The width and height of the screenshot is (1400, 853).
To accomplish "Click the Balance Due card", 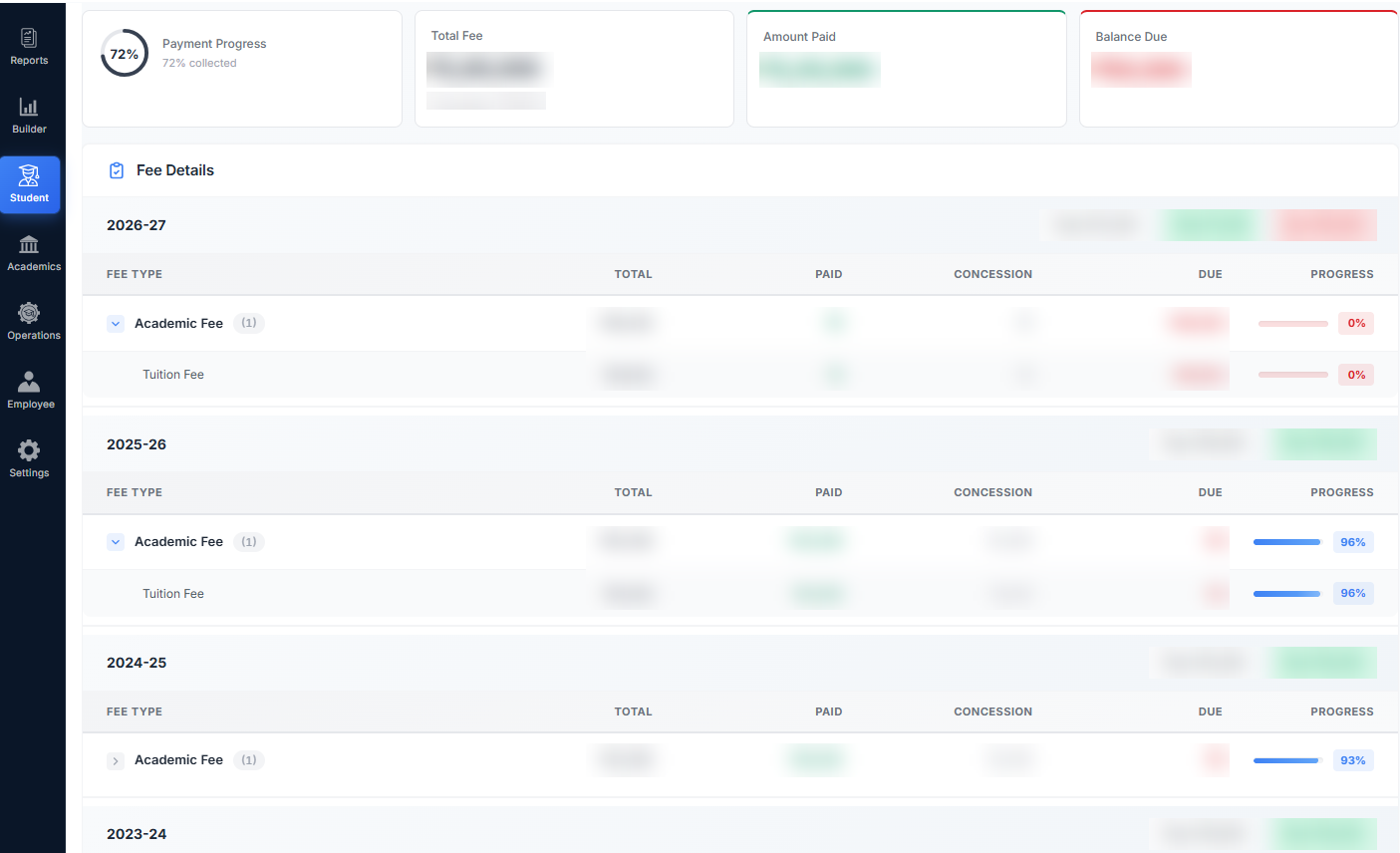I will [1239, 69].
